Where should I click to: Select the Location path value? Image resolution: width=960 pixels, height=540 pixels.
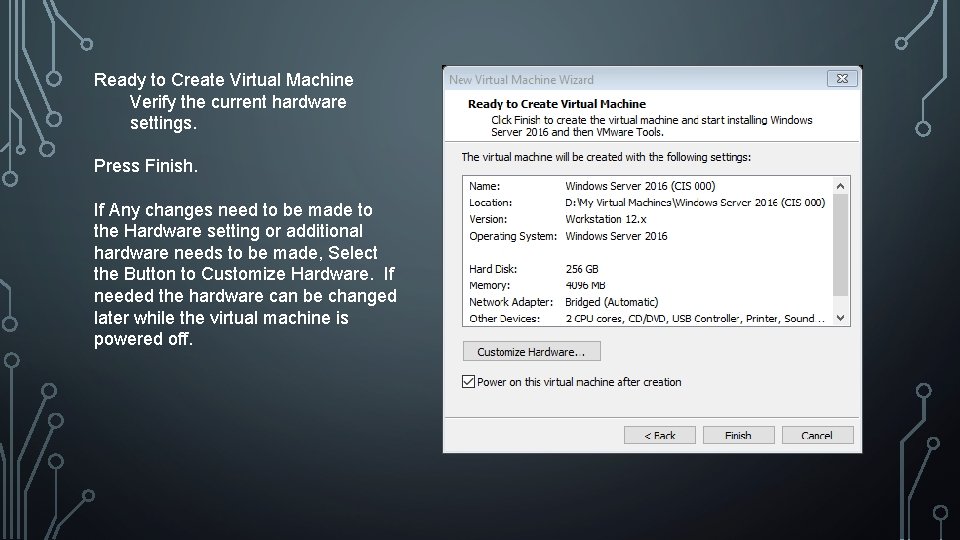tap(695, 203)
